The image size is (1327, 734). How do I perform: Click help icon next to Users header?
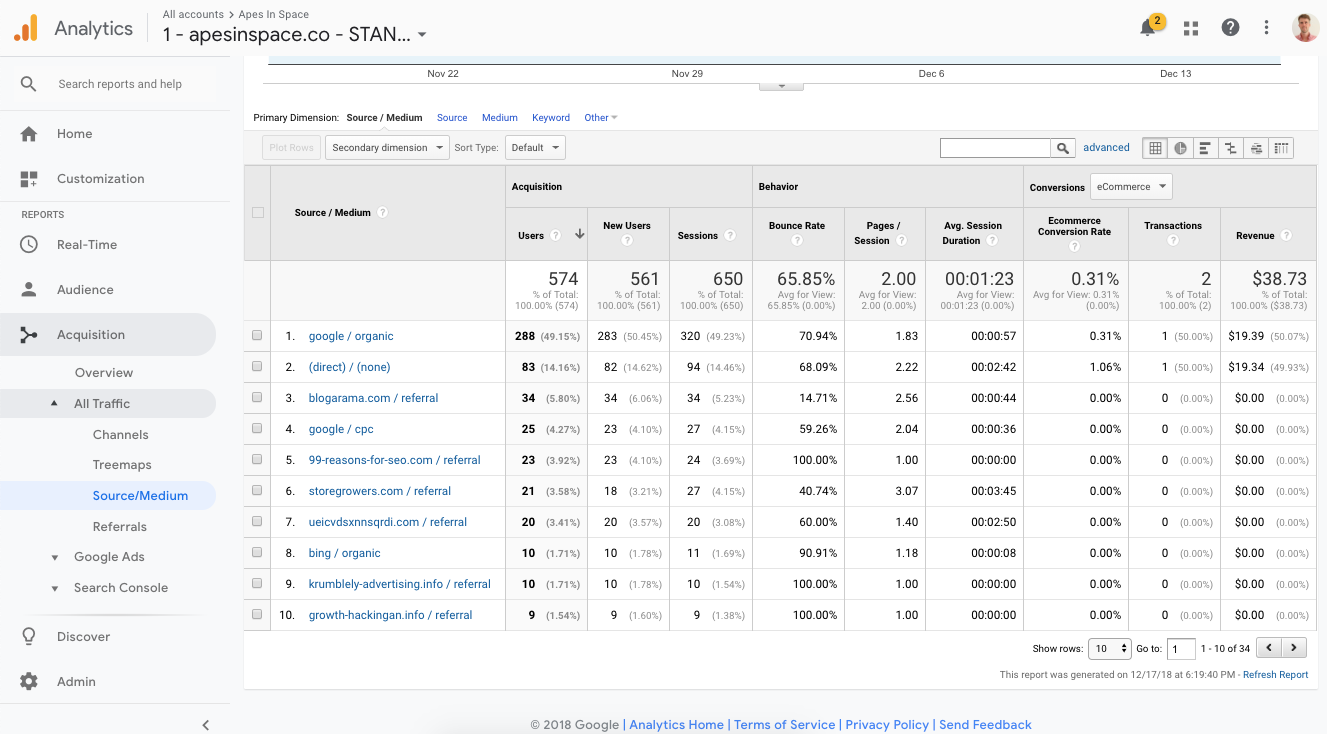tap(555, 236)
